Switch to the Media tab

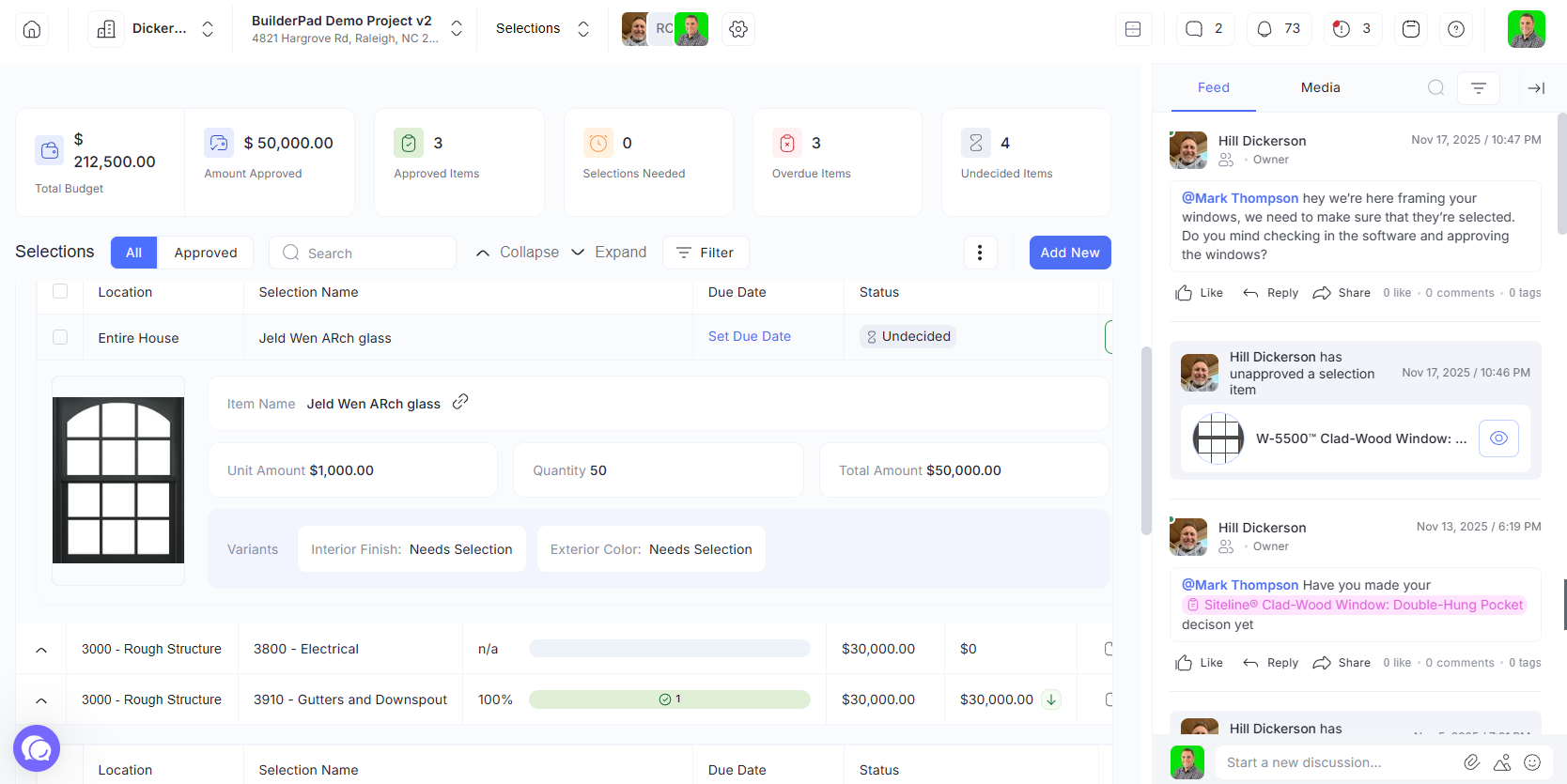tap(1320, 87)
